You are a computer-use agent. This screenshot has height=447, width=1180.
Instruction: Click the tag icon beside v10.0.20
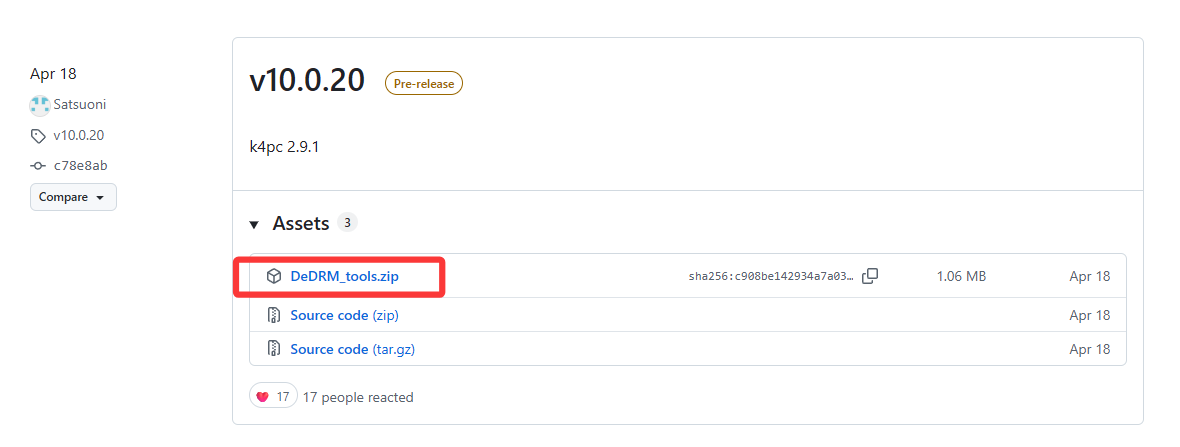pos(38,136)
